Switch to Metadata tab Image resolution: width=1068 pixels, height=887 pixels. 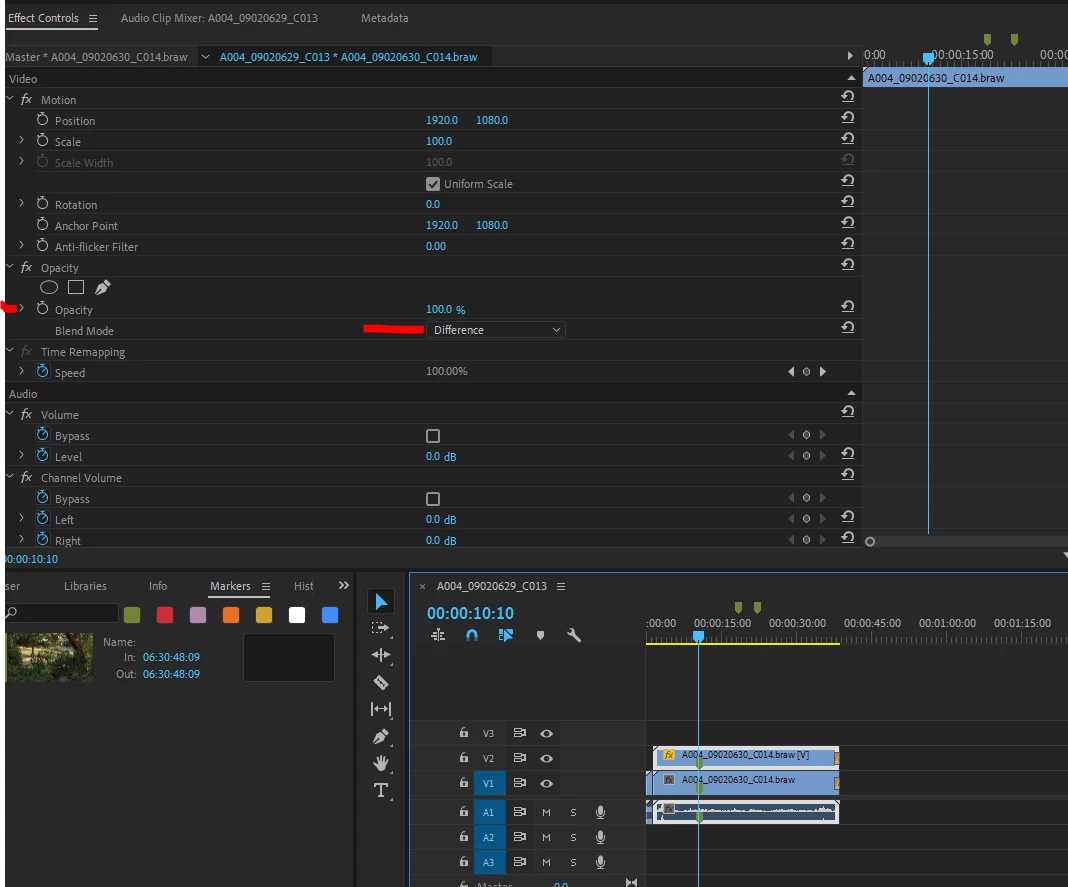pos(385,18)
